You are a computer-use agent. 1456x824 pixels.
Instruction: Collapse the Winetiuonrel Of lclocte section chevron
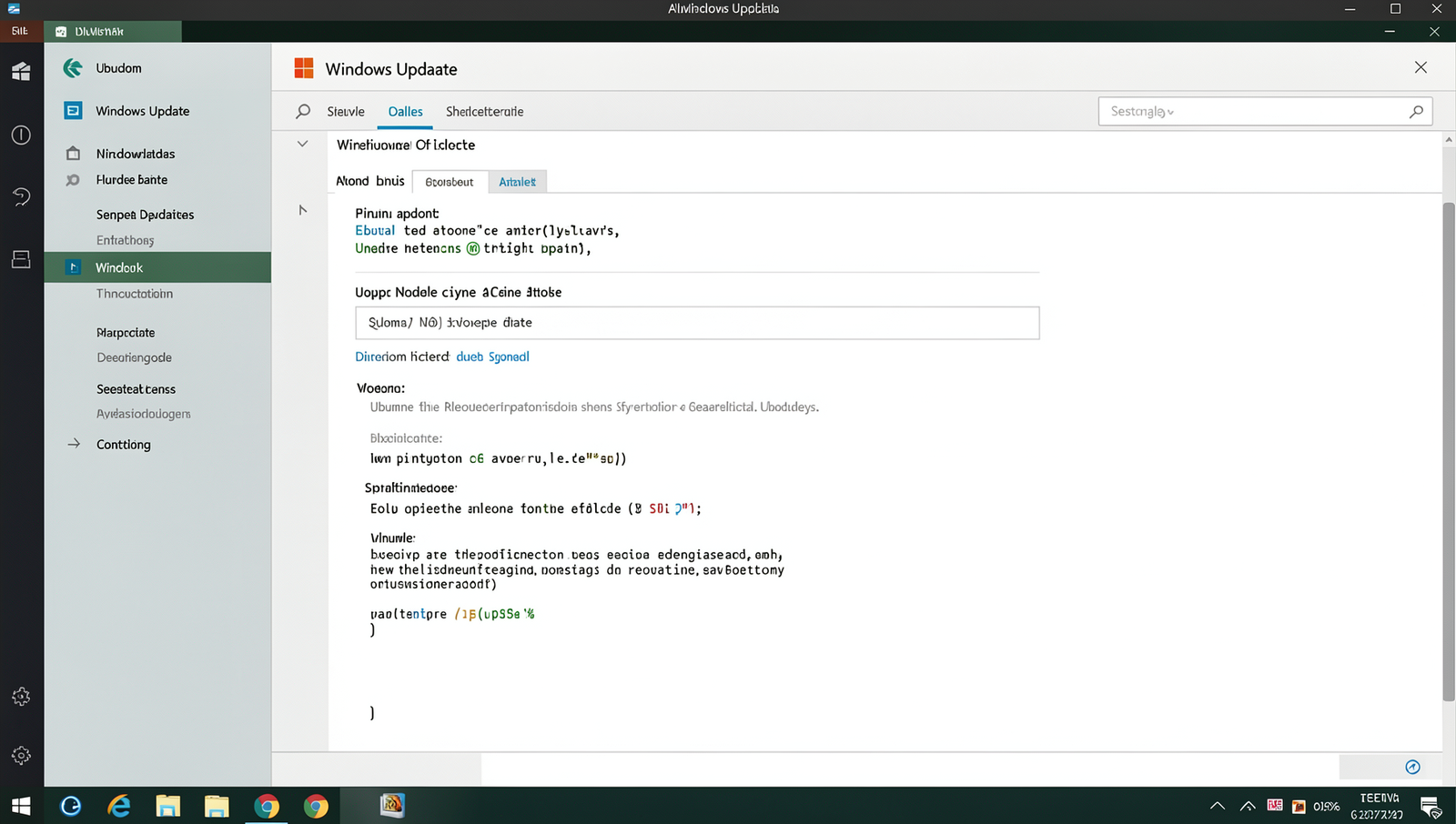click(x=302, y=144)
